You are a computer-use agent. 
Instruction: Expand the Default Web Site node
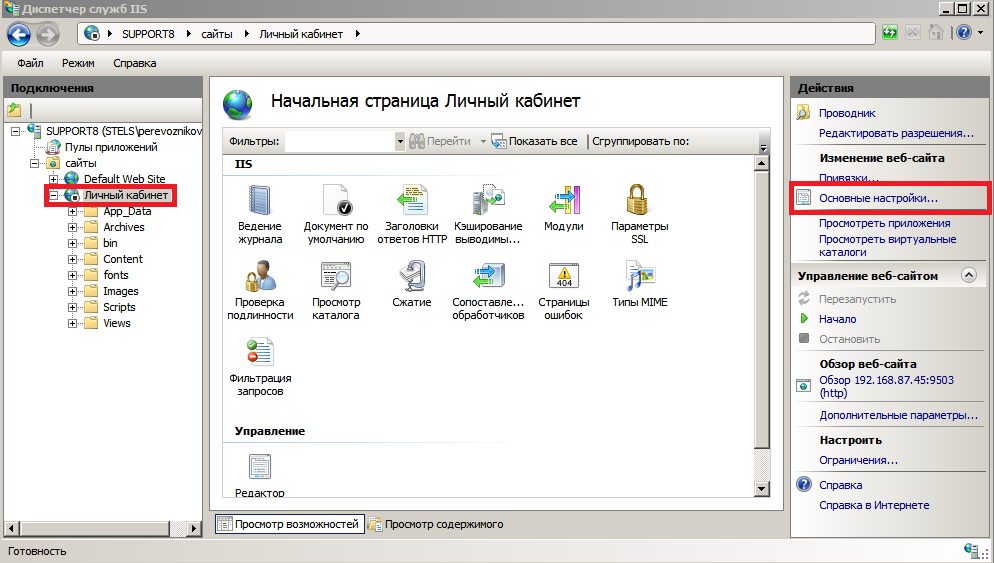pos(53,179)
